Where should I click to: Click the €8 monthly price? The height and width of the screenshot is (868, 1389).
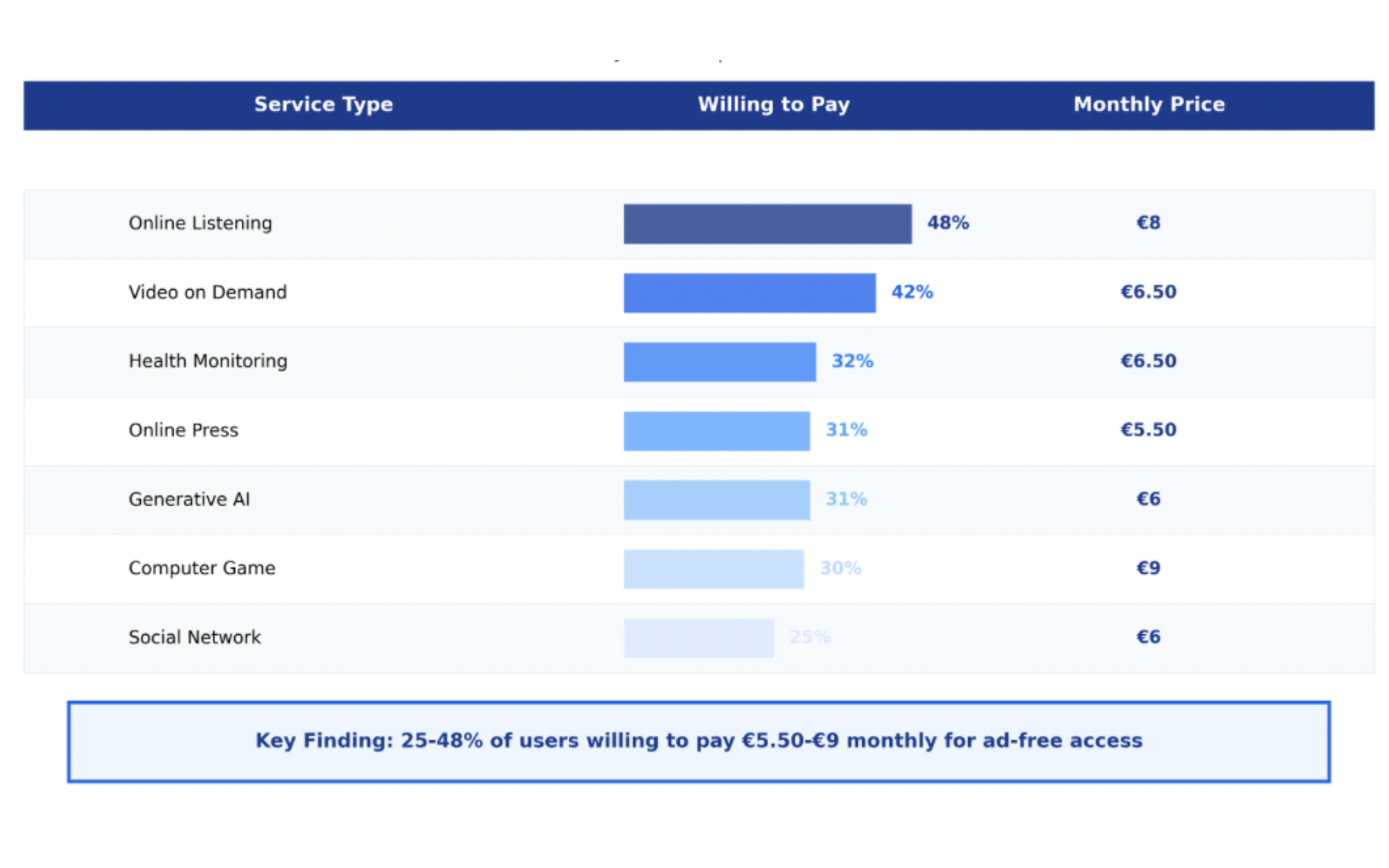(x=1148, y=223)
